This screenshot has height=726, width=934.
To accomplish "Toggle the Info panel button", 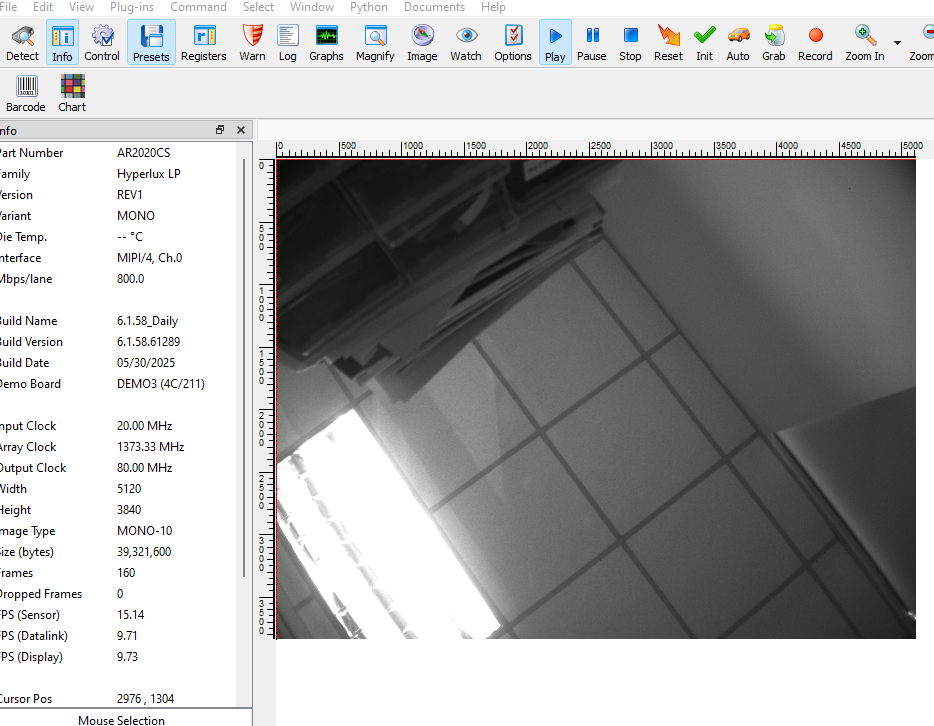I will tap(62, 42).
